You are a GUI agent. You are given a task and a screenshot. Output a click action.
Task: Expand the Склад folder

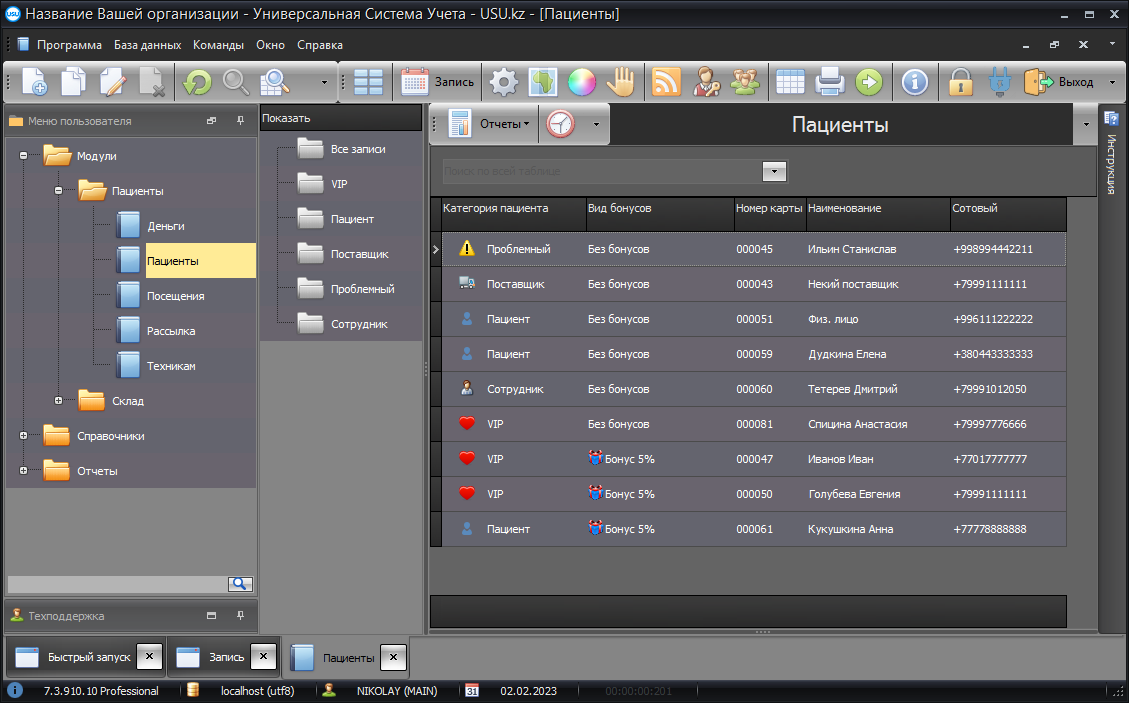click(x=58, y=401)
